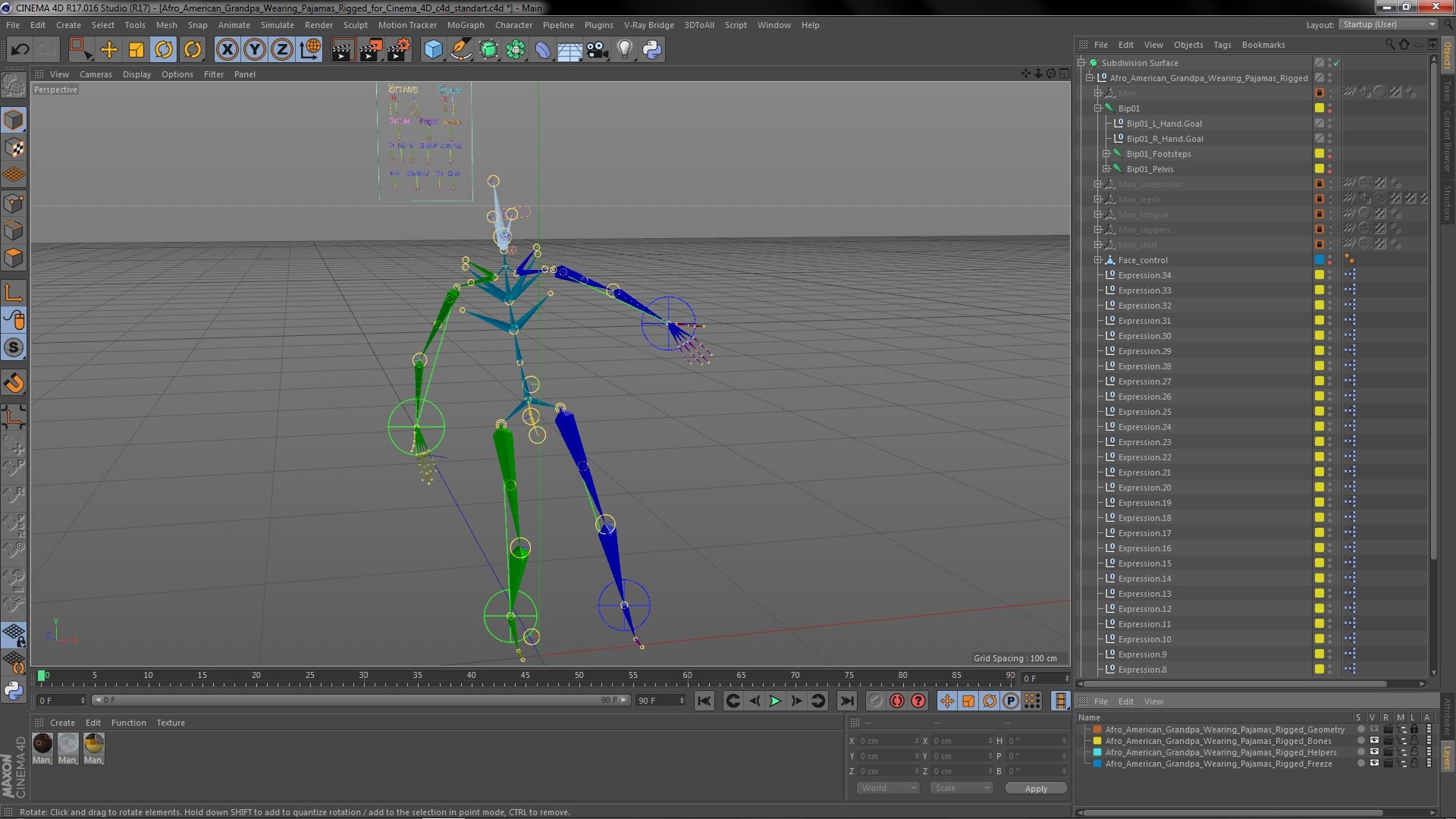
Task: Select the Scale tool
Action: pos(136,50)
